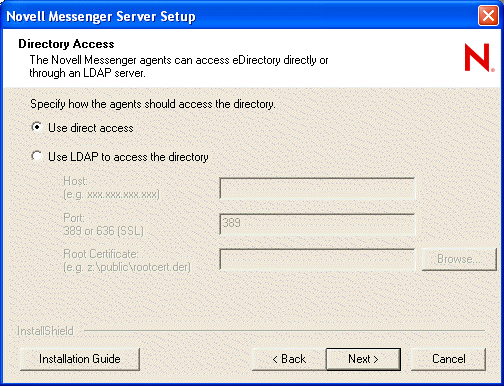Click the Directory Access heading
Screen dimensions: 504x386
(66, 44)
